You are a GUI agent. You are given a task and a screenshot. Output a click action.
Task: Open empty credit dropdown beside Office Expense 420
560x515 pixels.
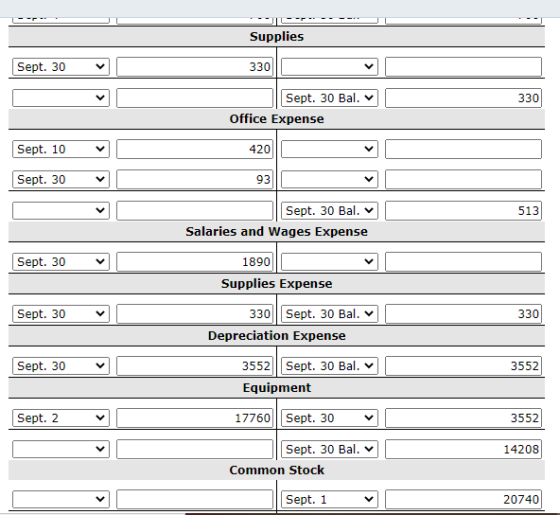329,149
